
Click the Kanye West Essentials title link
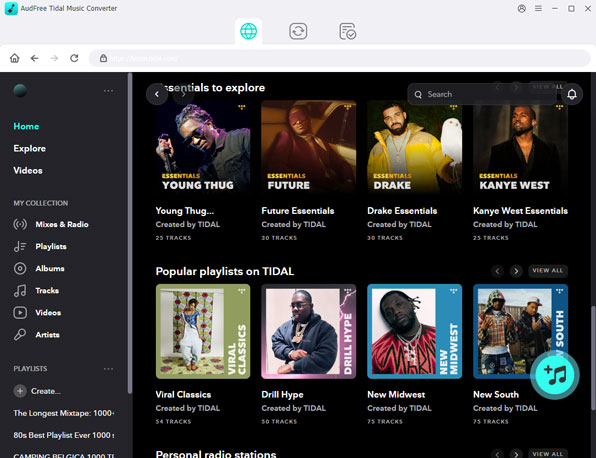click(x=520, y=211)
